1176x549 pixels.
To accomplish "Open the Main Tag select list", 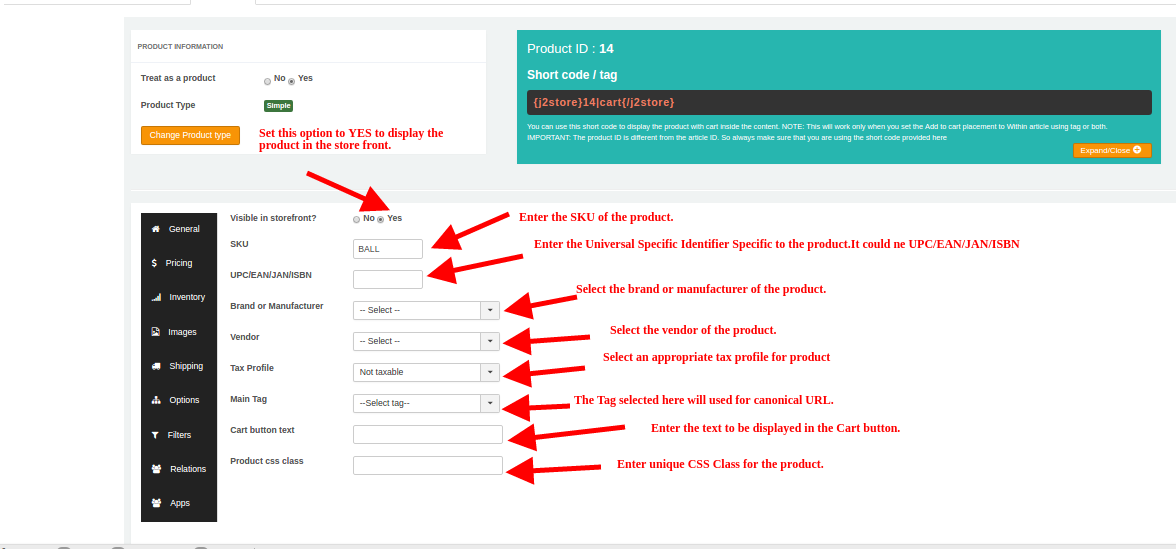I will [426, 403].
